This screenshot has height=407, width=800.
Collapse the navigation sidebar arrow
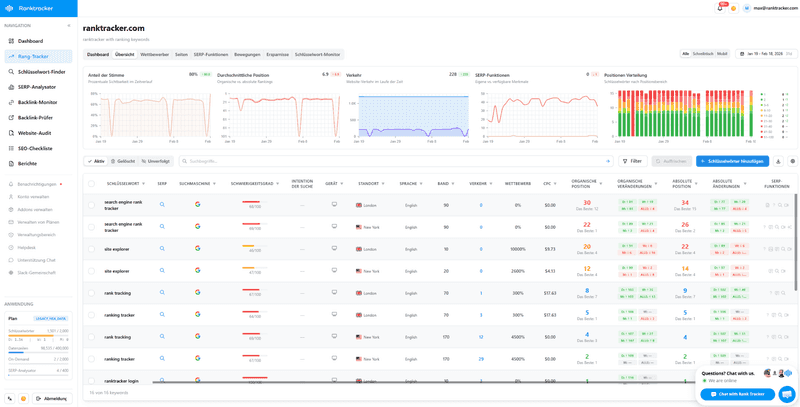point(69,26)
